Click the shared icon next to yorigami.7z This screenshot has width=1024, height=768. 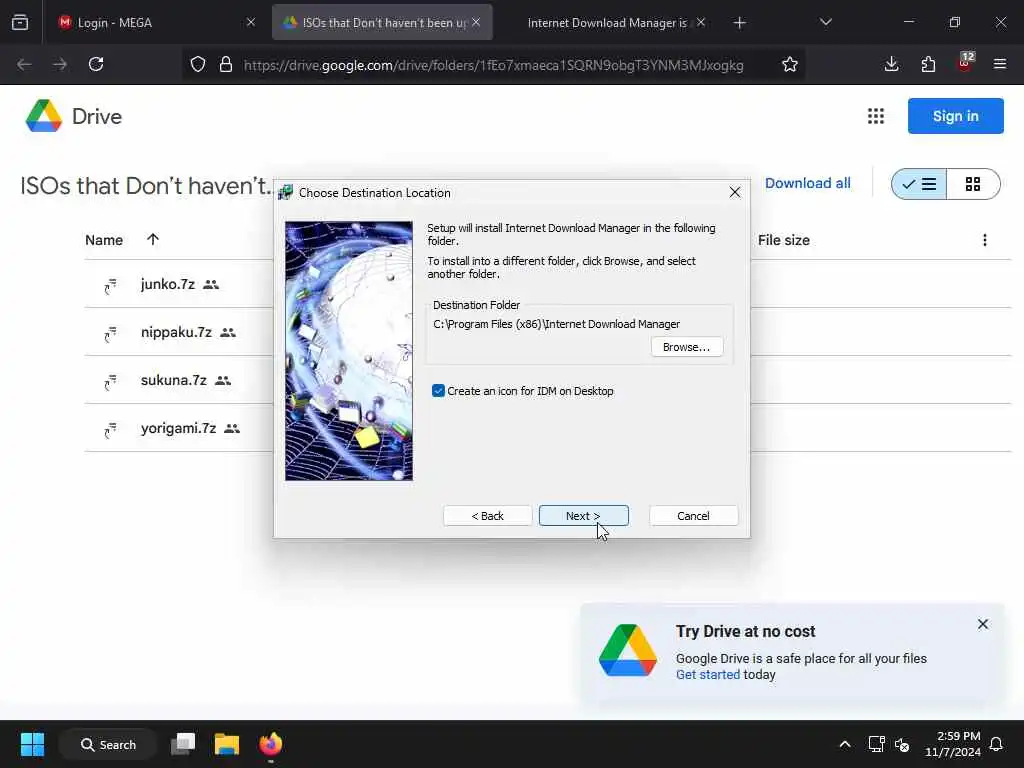click(232, 429)
